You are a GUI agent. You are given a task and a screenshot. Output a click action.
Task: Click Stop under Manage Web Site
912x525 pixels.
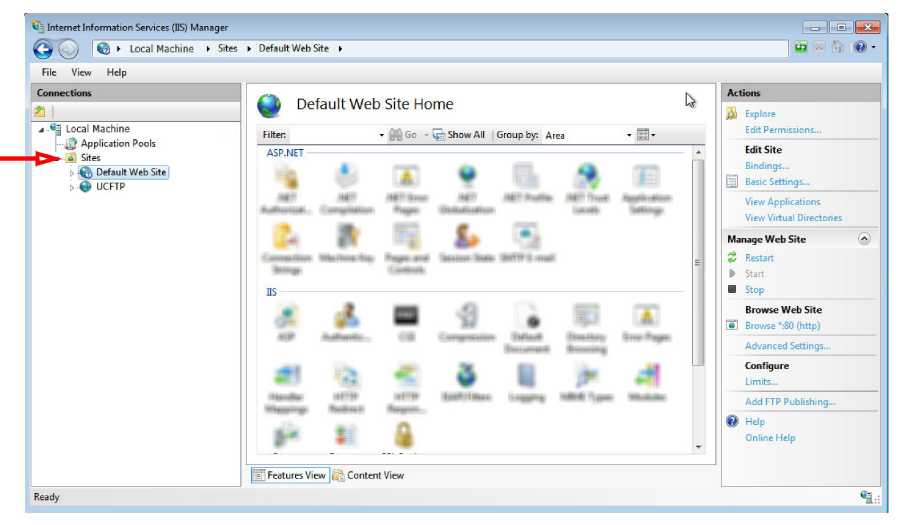tap(754, 290)
